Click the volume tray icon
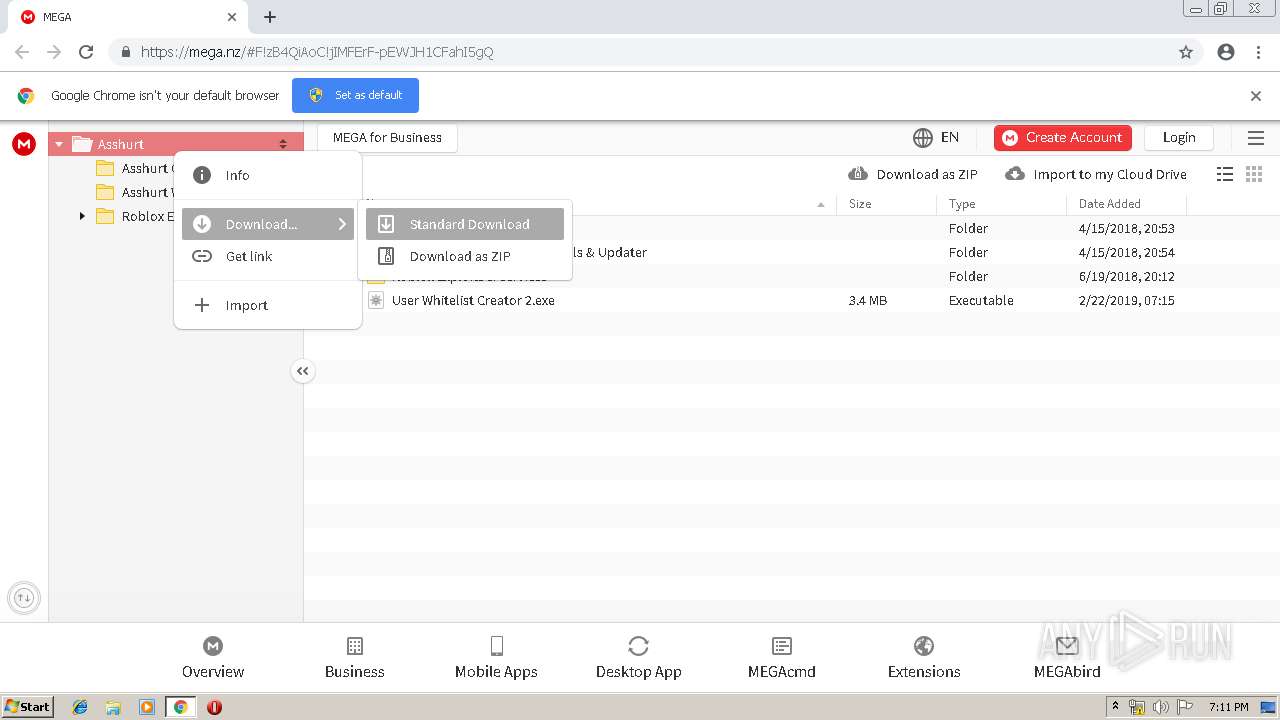Image resolution: width=1280 pixels, height=720 pixels. pos(1160,707)
